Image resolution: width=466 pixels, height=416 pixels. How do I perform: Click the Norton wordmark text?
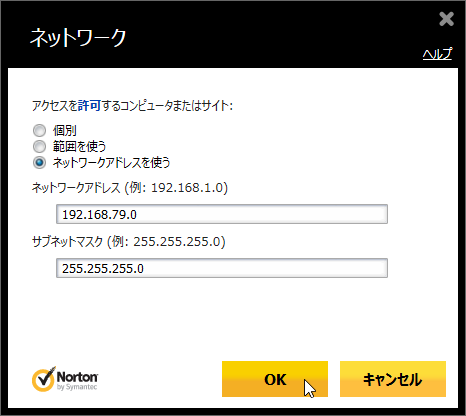[x=77, y=377]
